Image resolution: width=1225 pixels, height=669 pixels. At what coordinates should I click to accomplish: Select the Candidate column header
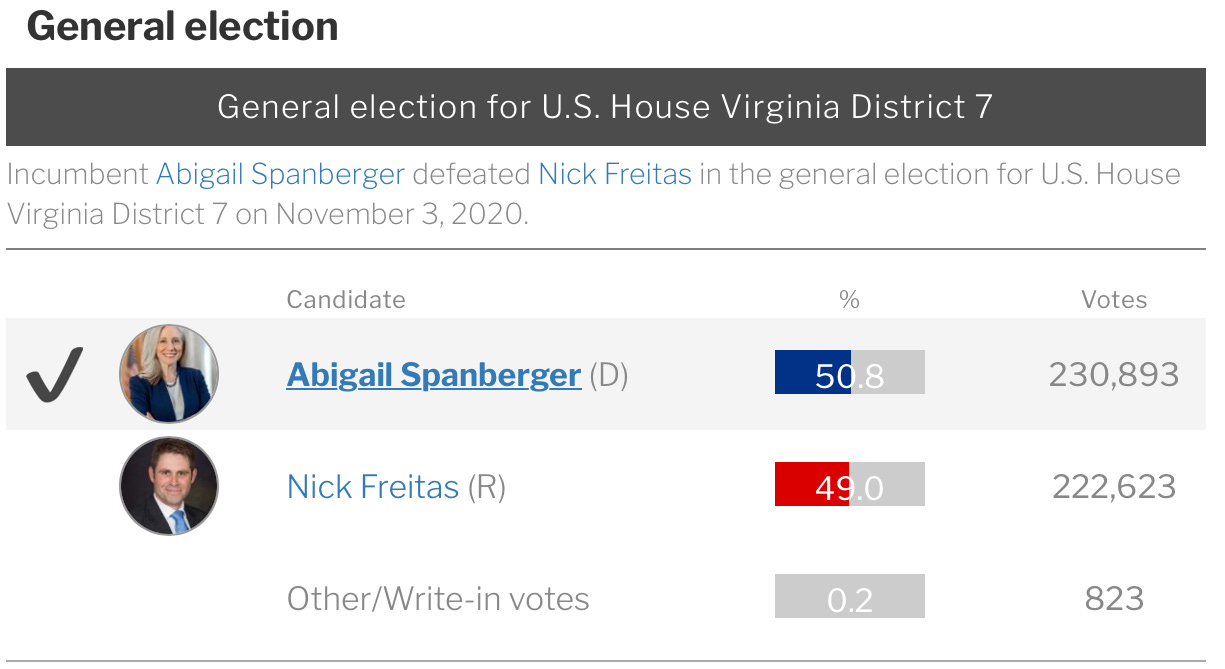[346, 299]
